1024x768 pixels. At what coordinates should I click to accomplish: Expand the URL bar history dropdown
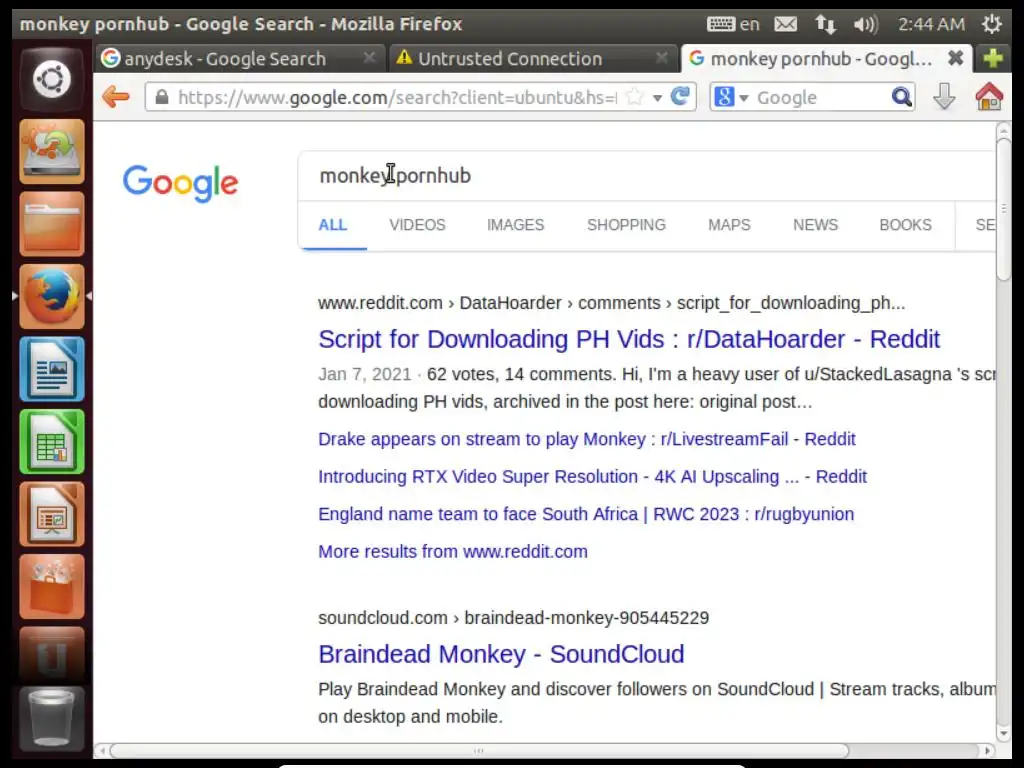pyautogui.click(x=658, y=98)
